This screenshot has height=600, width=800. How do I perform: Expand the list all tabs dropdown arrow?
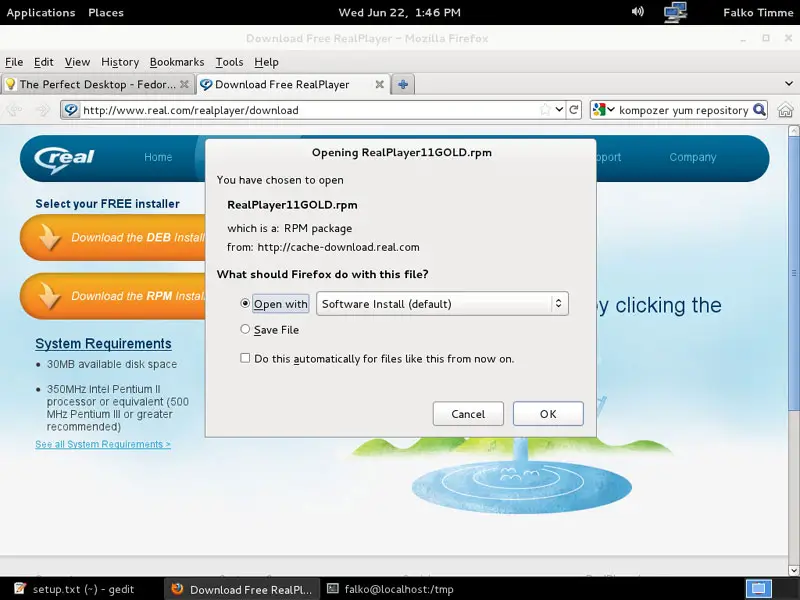coord(789,84)
